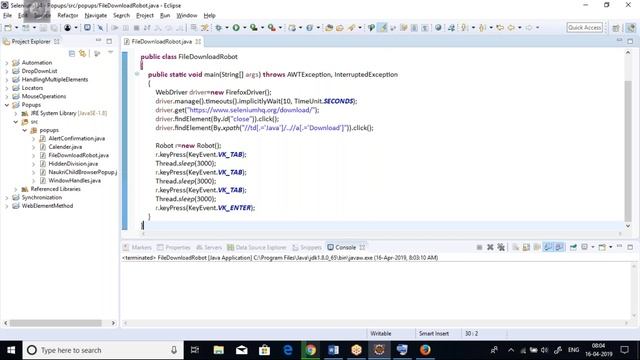Open the Window menu

(187, 16)
